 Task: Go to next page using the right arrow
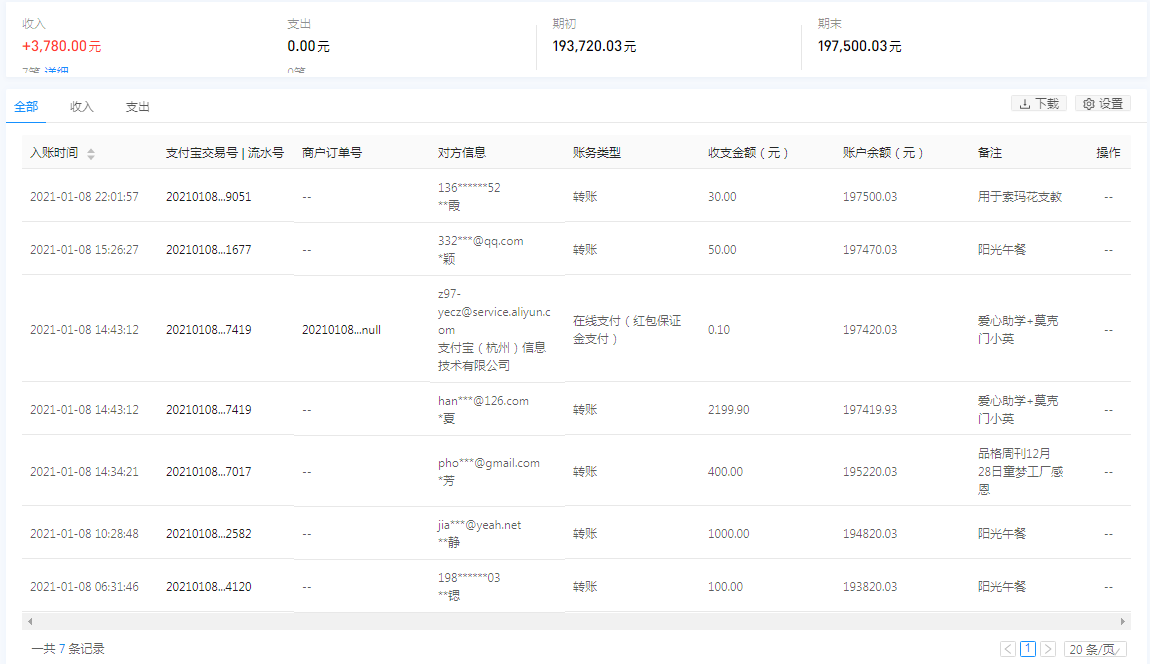1048,649
